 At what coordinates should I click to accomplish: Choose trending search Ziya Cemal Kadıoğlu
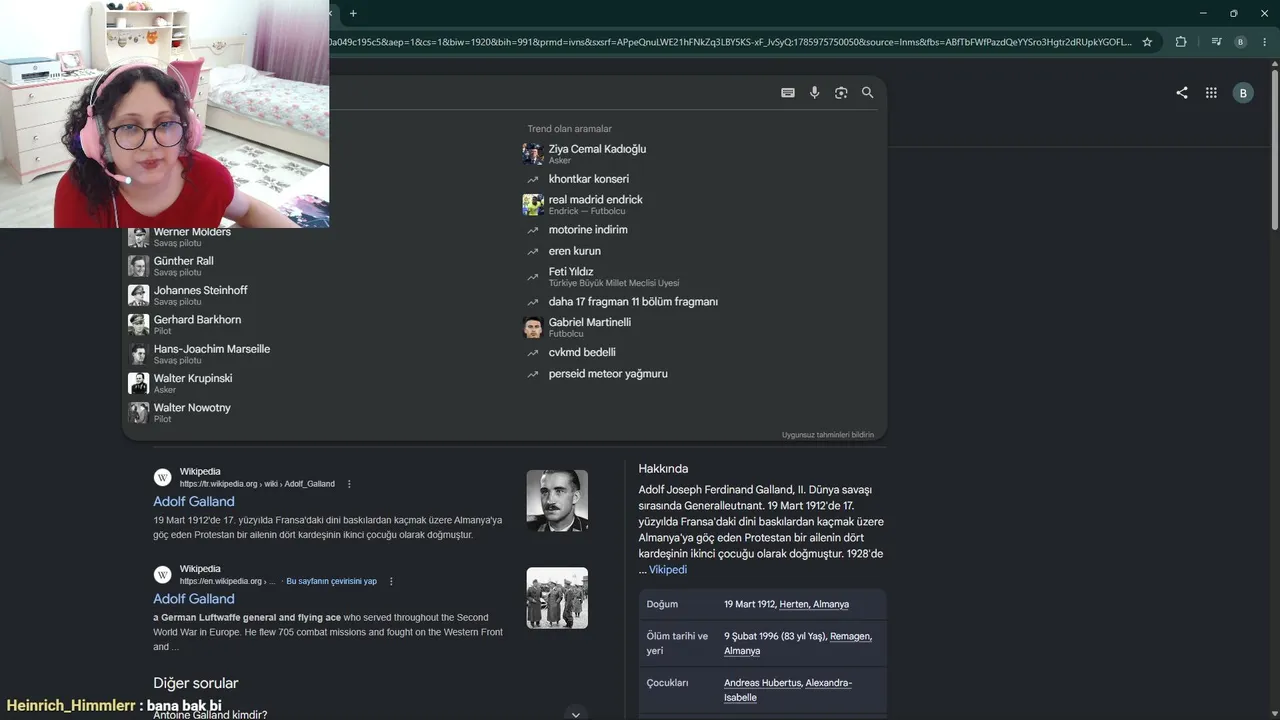click(x=585, y=153)
